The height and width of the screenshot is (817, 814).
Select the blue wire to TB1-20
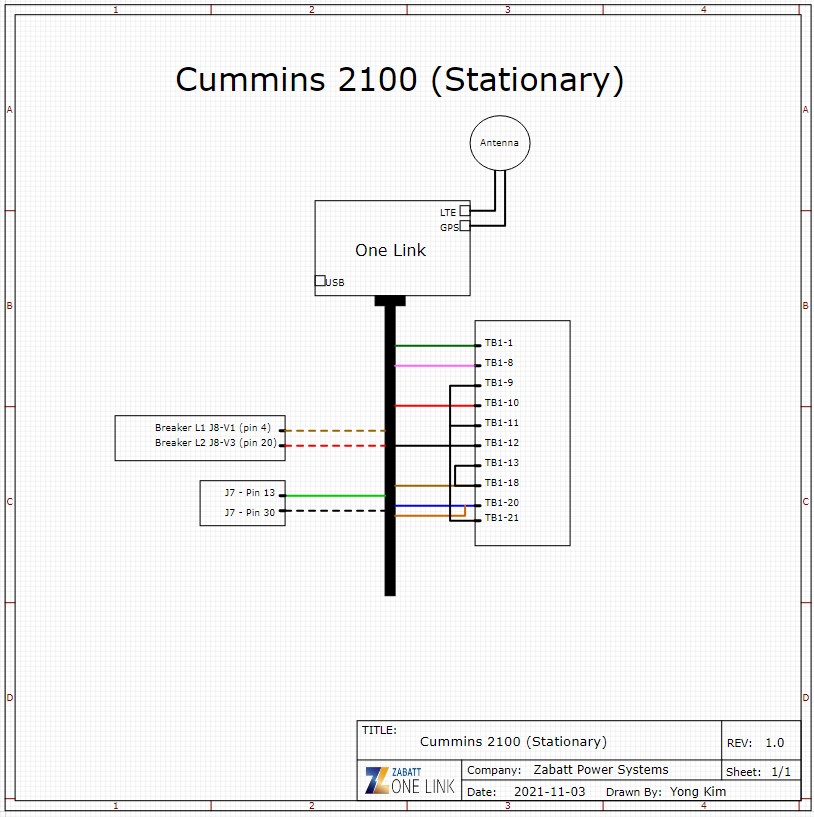point(437,505)
